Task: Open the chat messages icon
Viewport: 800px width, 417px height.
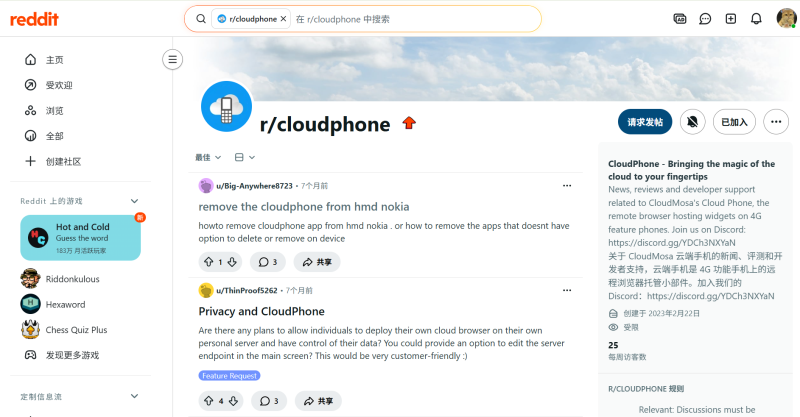Action: point(705,19)
